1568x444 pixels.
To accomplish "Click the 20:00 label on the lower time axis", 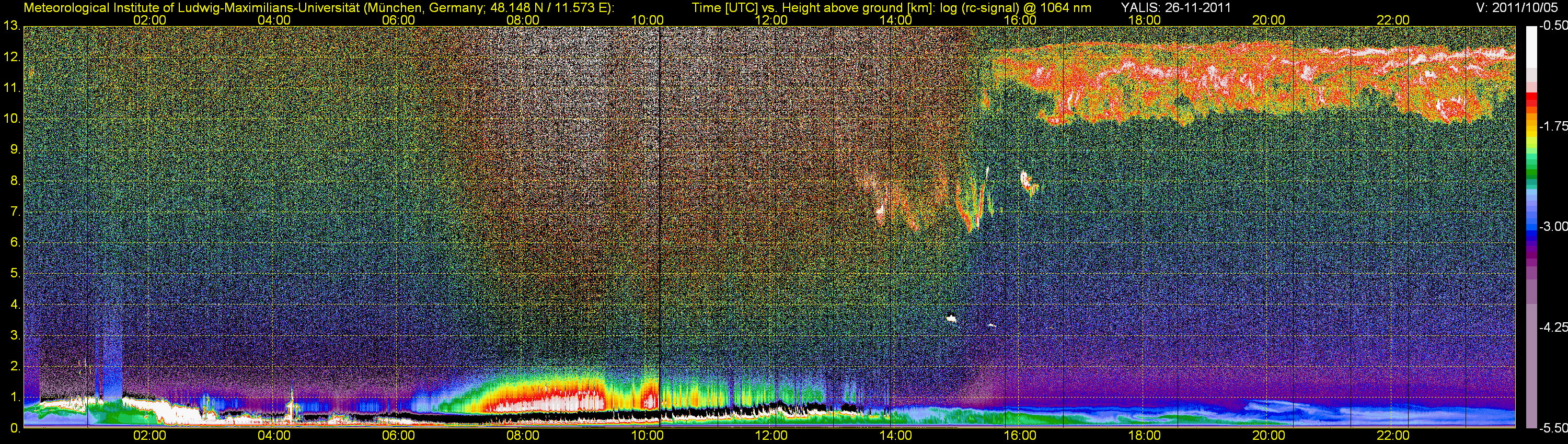I will point(1269,436).
